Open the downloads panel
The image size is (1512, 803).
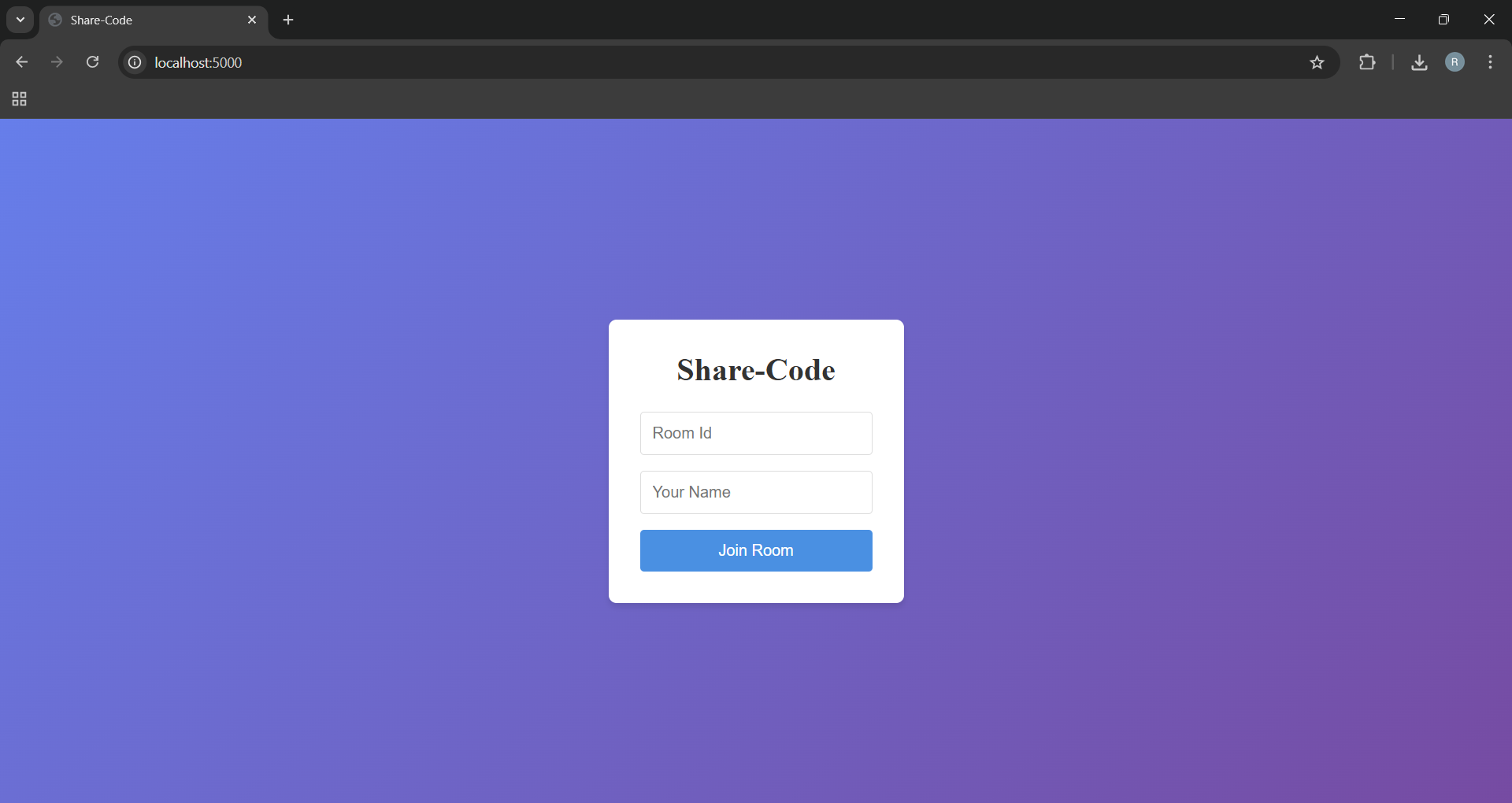click(1419, 62)
